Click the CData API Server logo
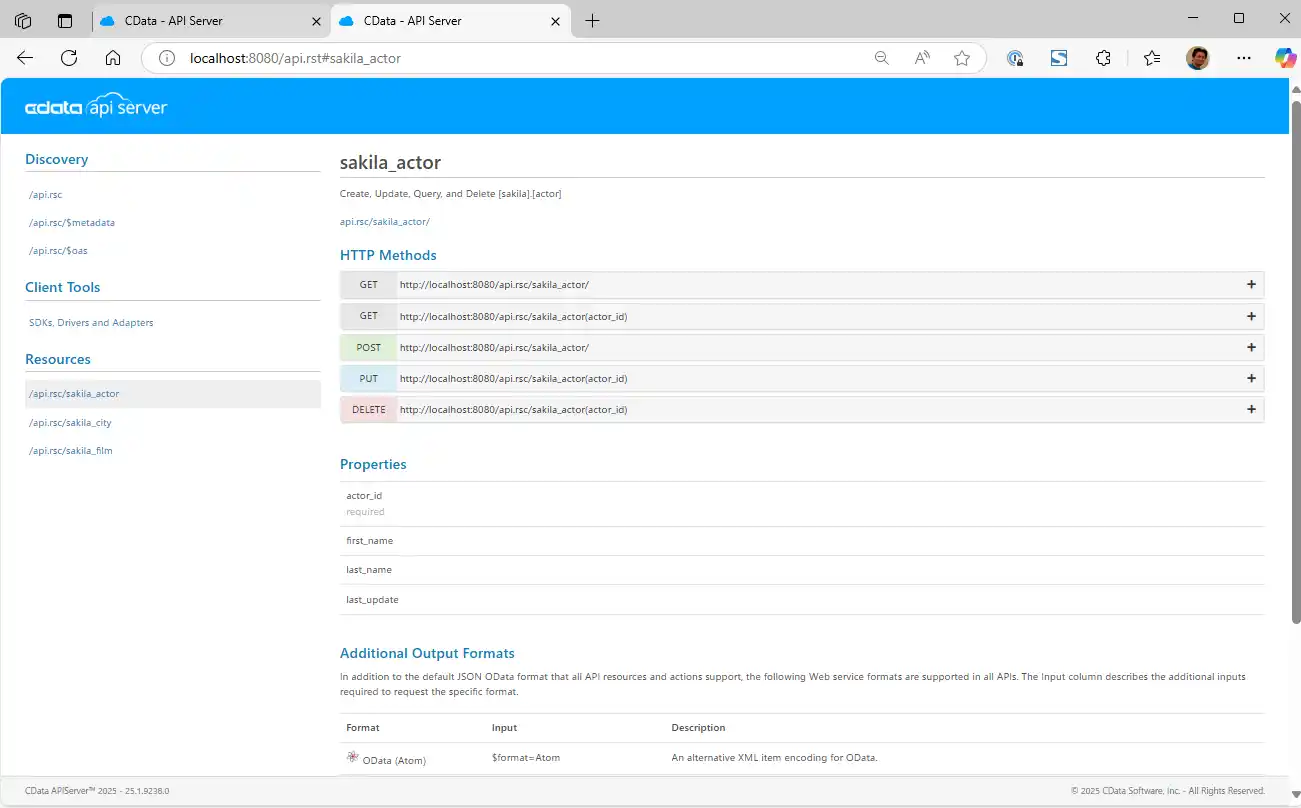Screen dimensions: 1301x808 [x=96, y=108]
